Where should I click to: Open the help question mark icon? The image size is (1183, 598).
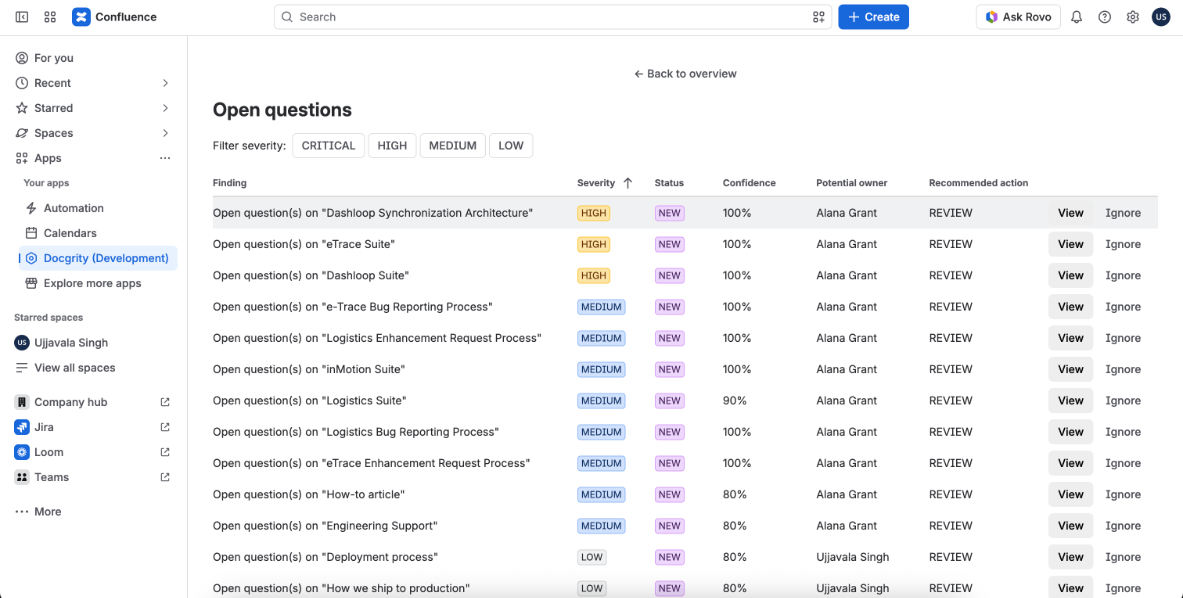click(1105, 17)
